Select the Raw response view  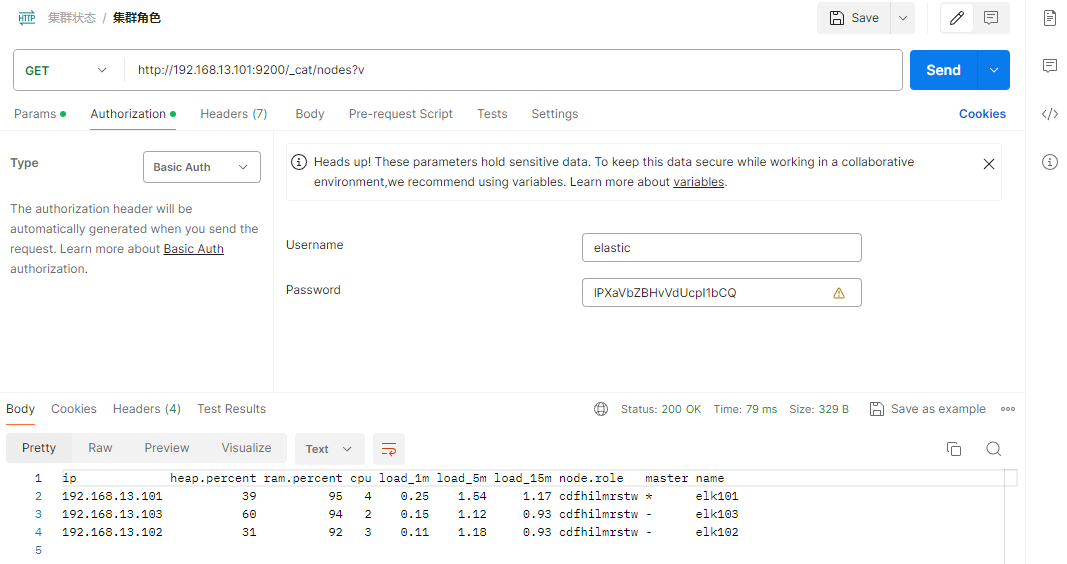[100, 448]
